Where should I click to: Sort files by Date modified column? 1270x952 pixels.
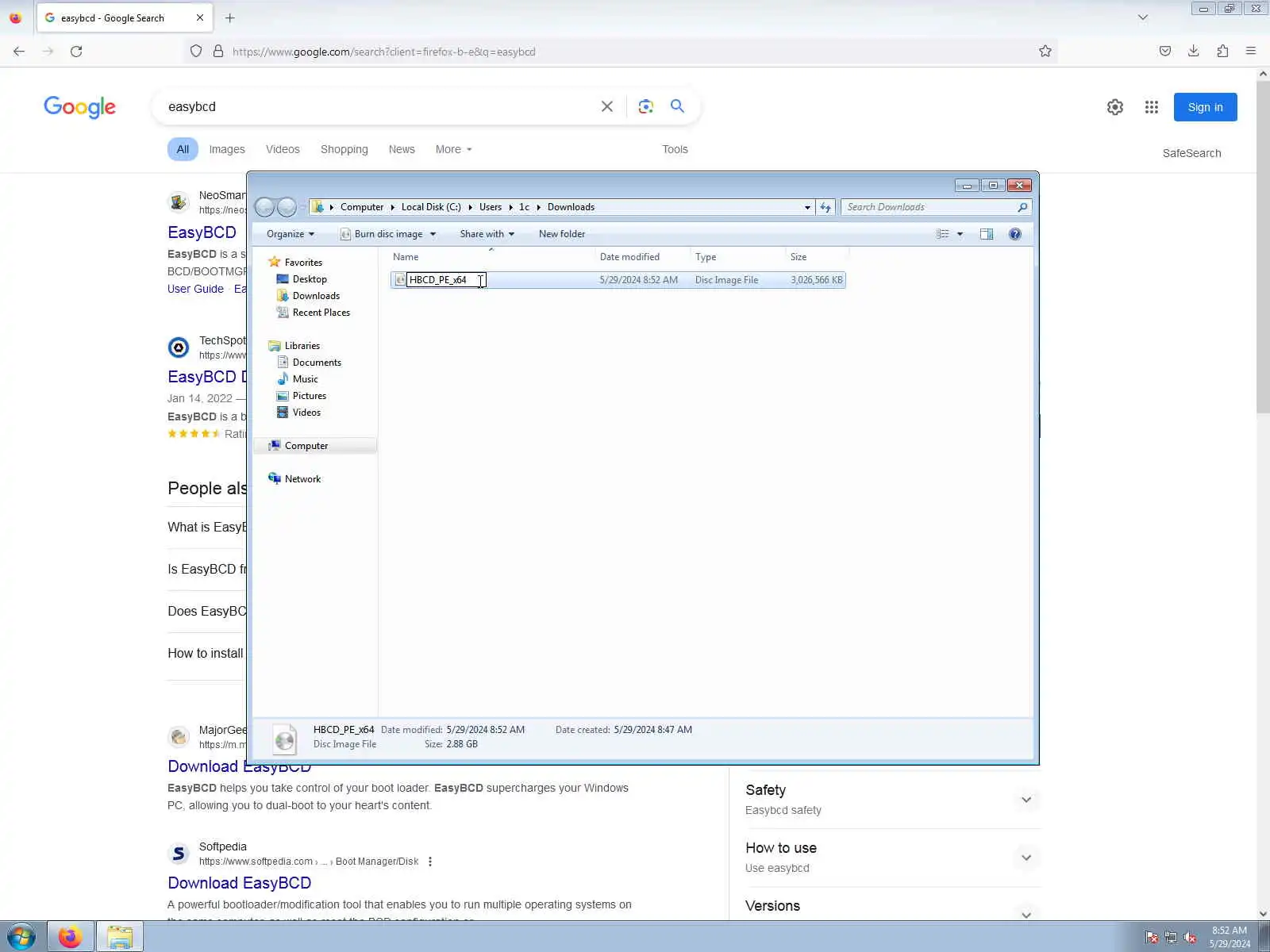click(643, 257)
